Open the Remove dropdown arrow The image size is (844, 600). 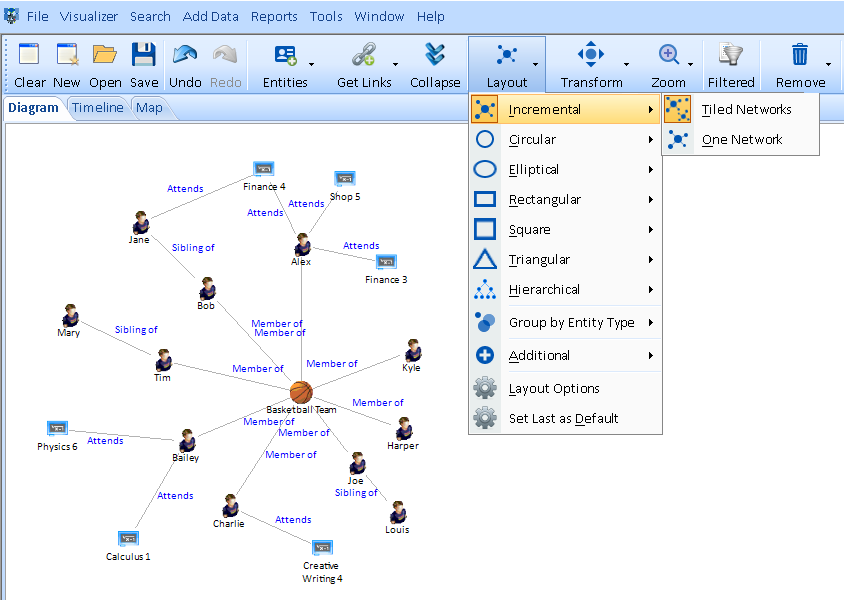point(828,64)
